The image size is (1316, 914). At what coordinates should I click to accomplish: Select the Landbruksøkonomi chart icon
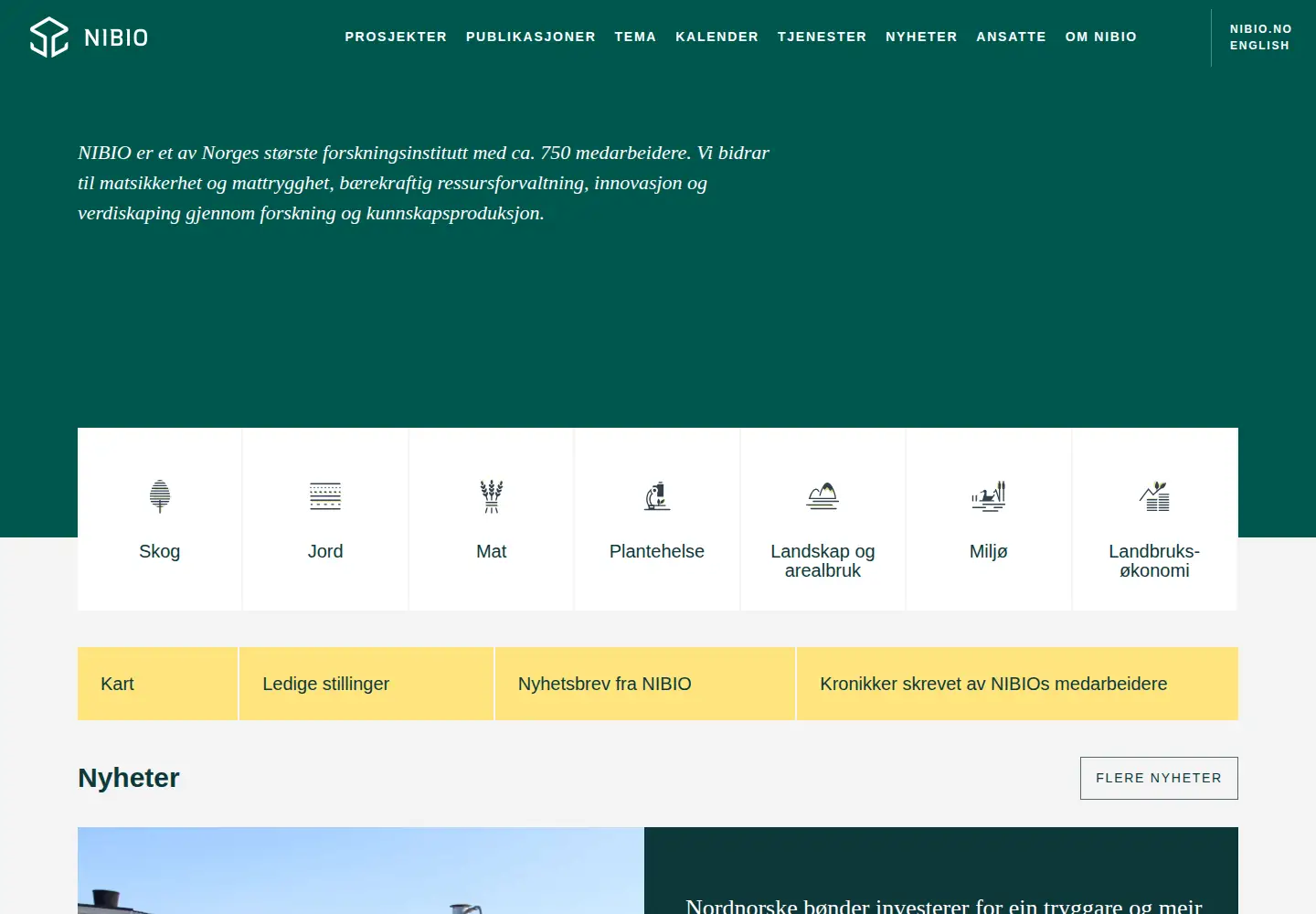click(1154, 496)
